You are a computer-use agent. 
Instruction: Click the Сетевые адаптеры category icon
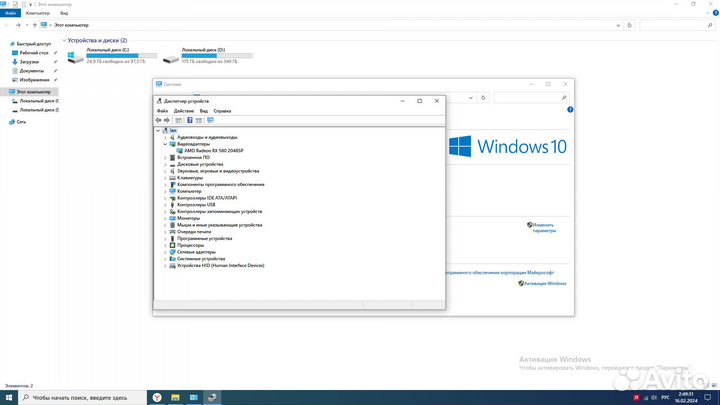(x=173, y=252)
